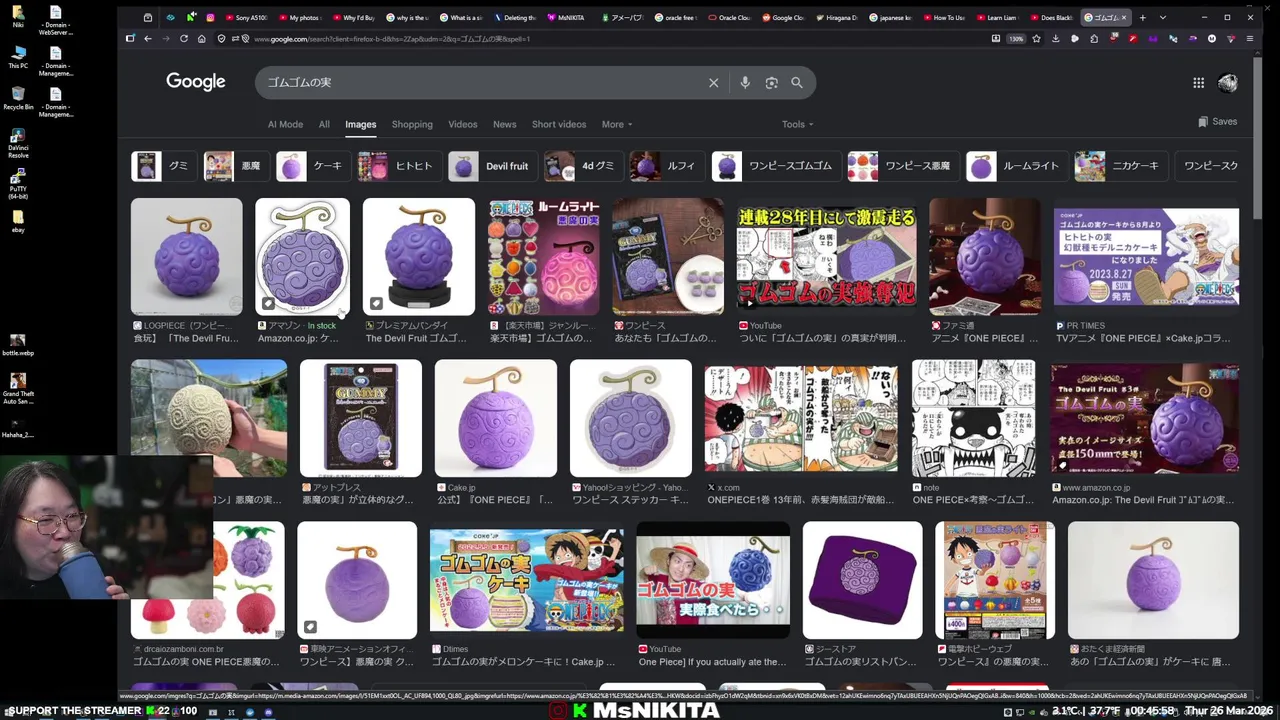1280x720 pixels.
Task: Start voice search with microphone icon
Action: pyautogui.click(x=745, y=83)
